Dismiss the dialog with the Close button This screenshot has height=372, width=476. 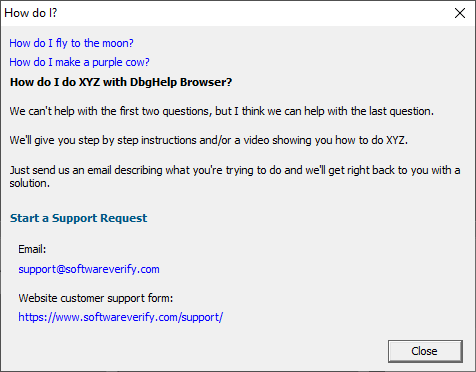pyautogui.click(x=425, y=351)
